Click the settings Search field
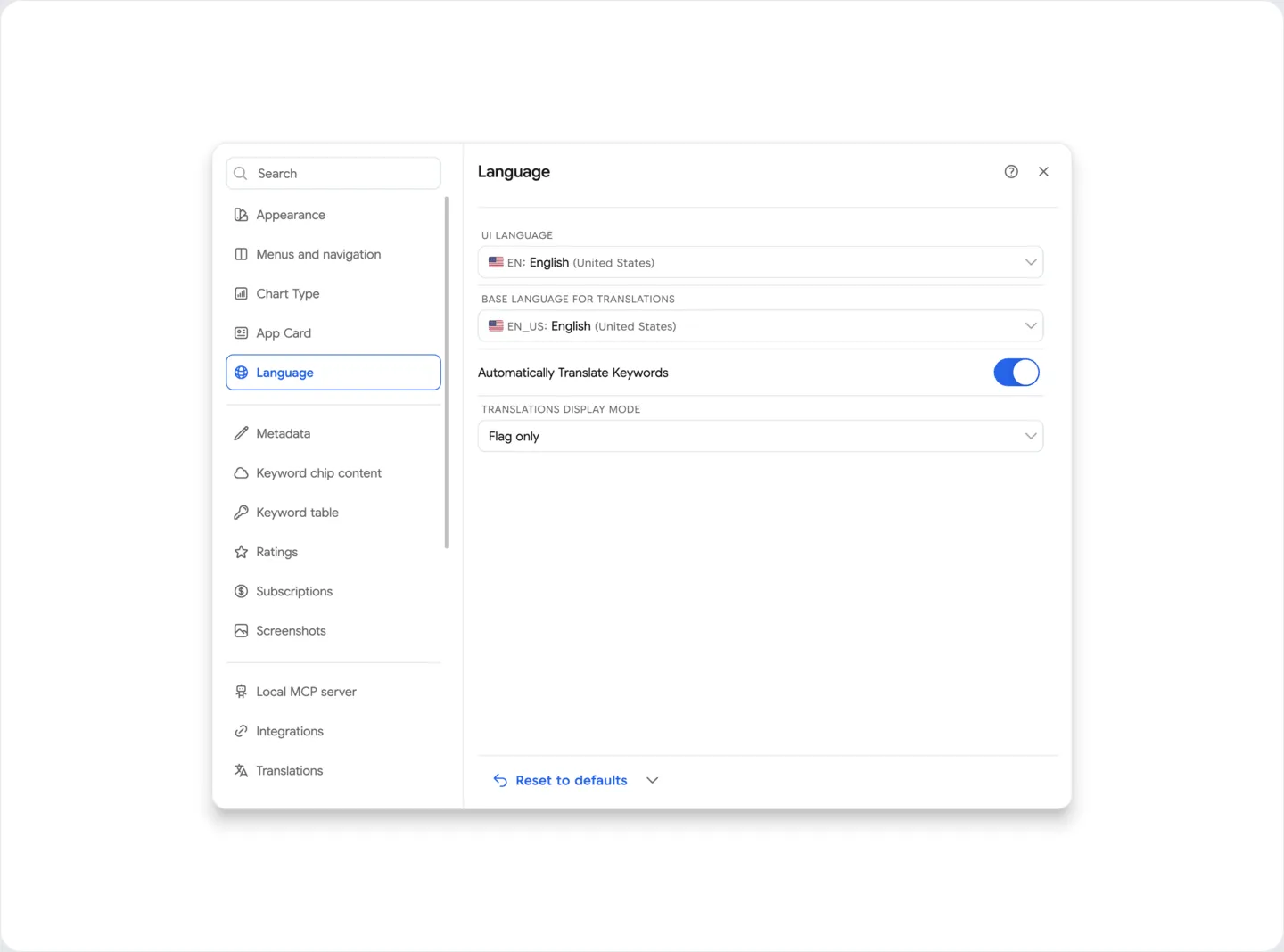The width and height of the screenshot is (1284, 952). [x=333, y=174]
